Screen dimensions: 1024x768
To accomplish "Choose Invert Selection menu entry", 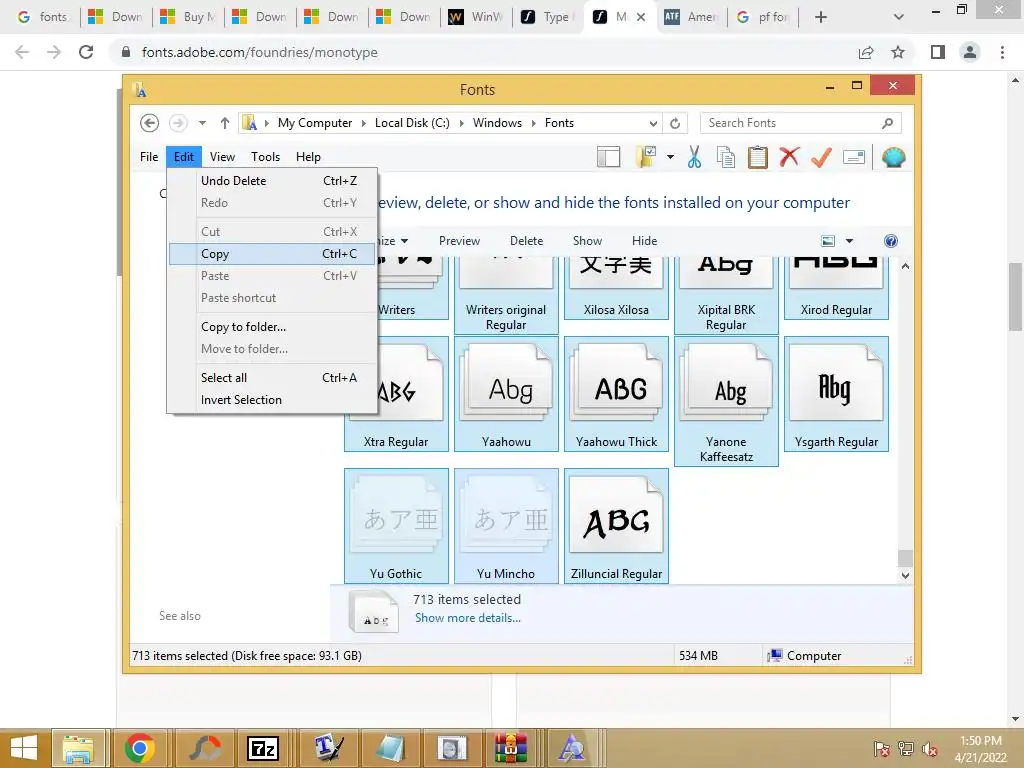I will [272, 400].
